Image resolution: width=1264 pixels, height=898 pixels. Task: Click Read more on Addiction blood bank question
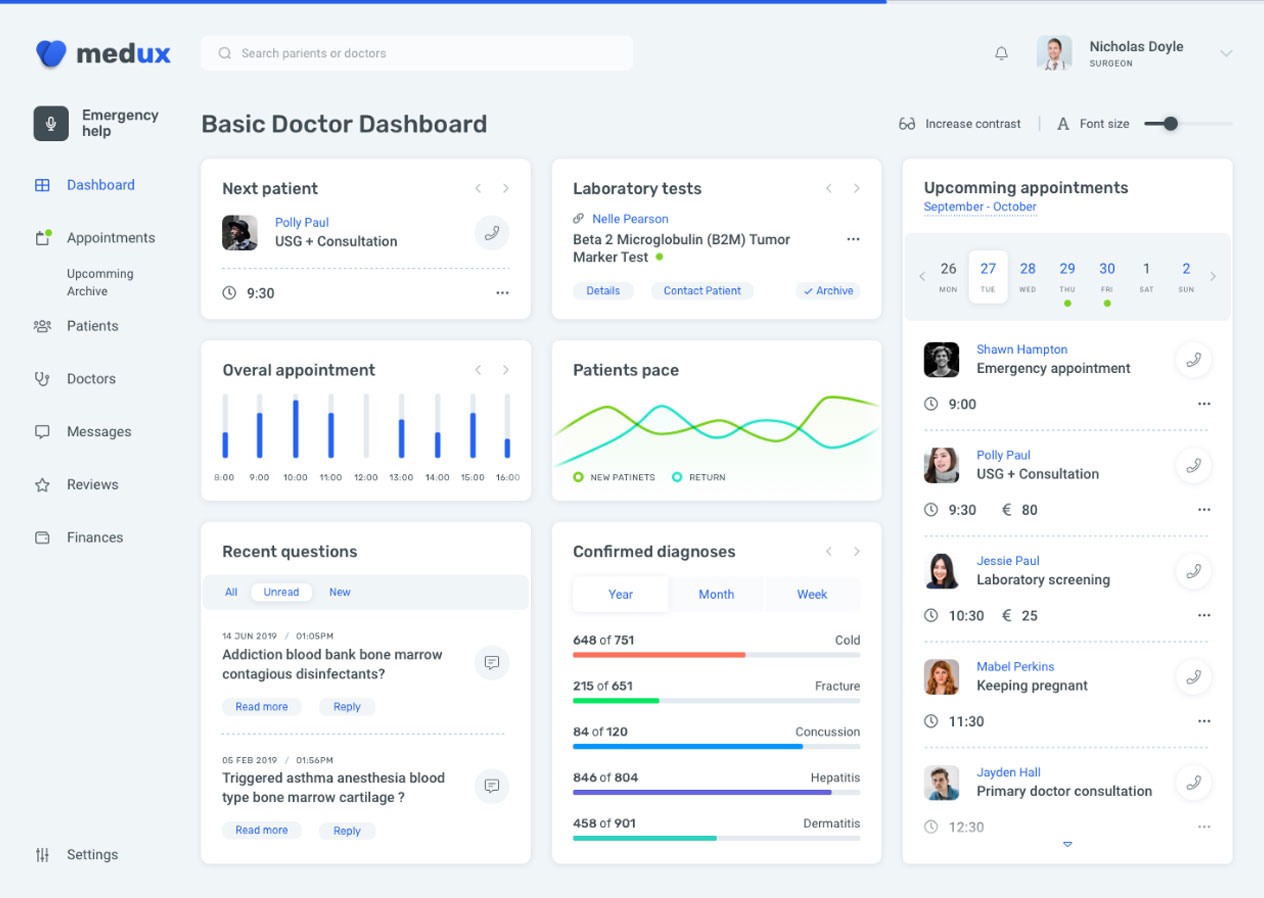click(x=261, y=707)
